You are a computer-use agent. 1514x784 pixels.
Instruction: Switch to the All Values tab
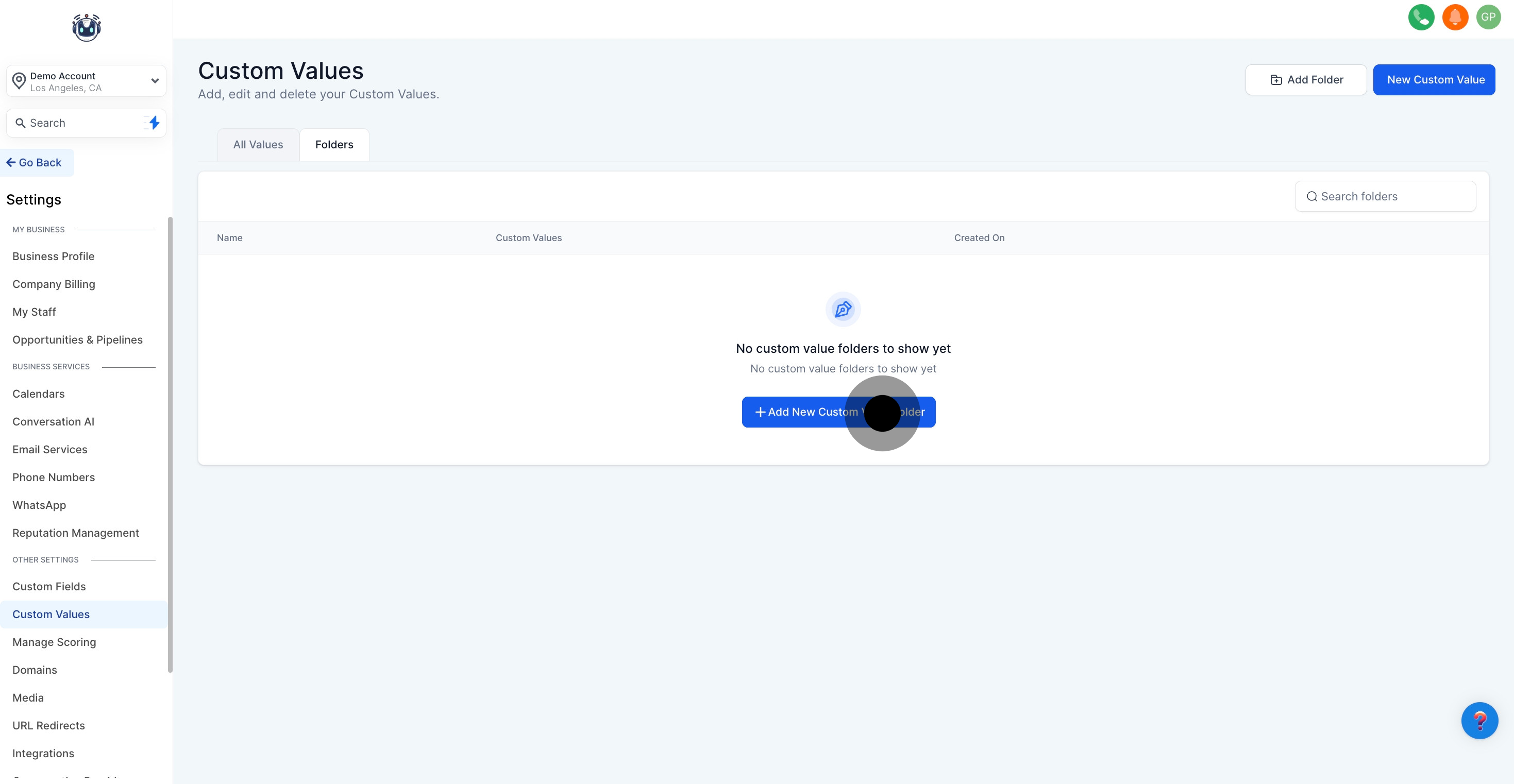258,145
